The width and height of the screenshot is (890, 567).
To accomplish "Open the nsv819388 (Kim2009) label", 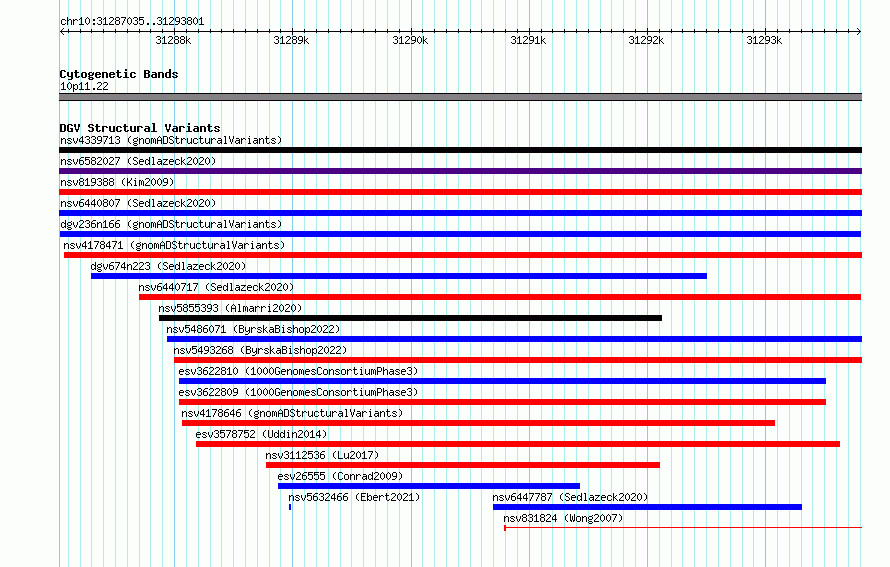I will [117, 182].
